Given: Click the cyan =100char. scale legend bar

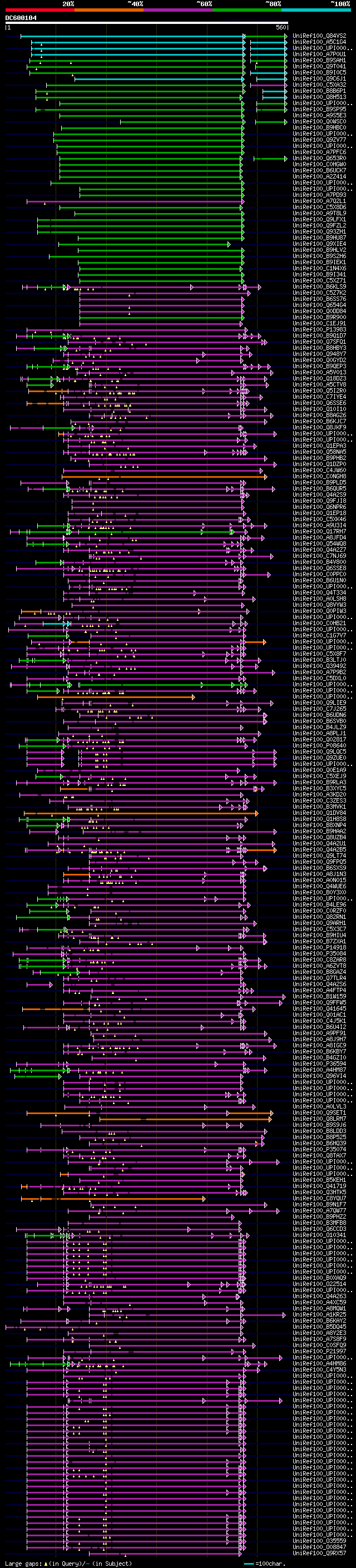Looking at the screenshot, I should click(x=248, y=1564).
